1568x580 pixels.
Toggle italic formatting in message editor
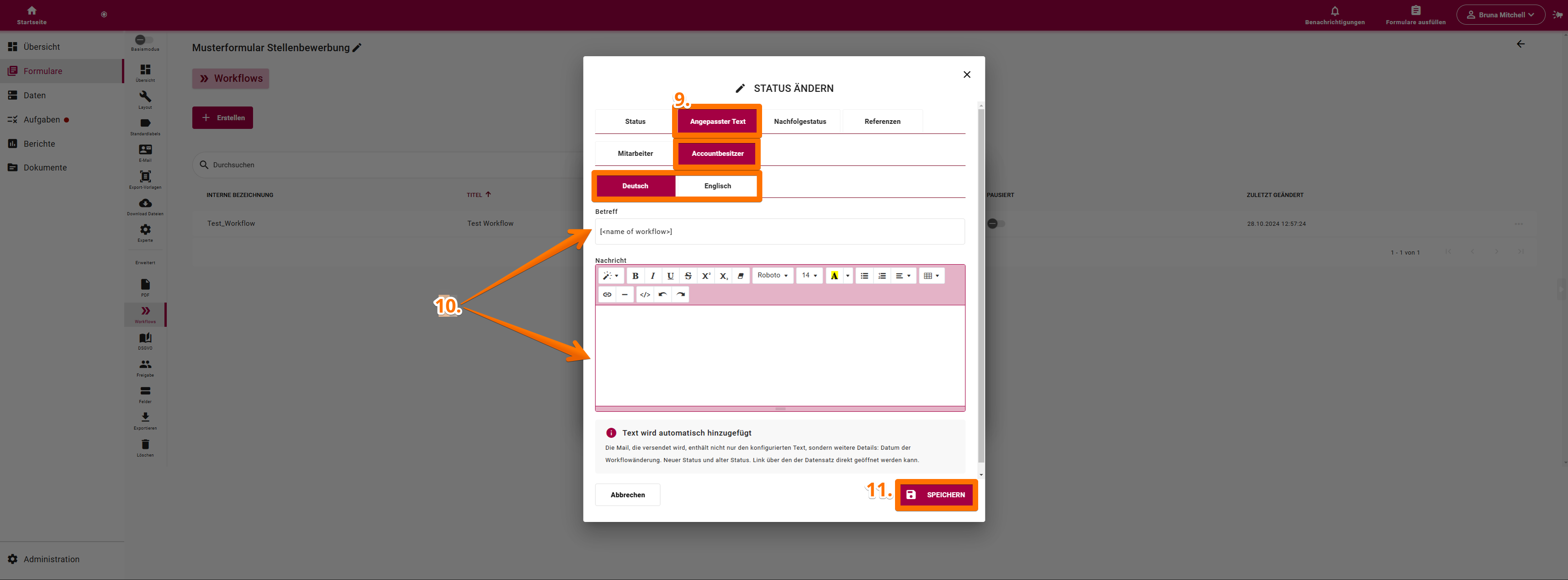(x=652, y=276)
